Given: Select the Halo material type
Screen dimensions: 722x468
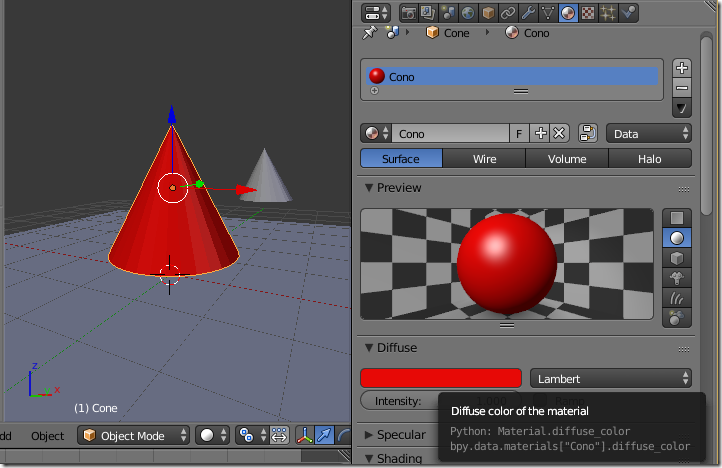Looking at the screenshot, I should point(650,159).
